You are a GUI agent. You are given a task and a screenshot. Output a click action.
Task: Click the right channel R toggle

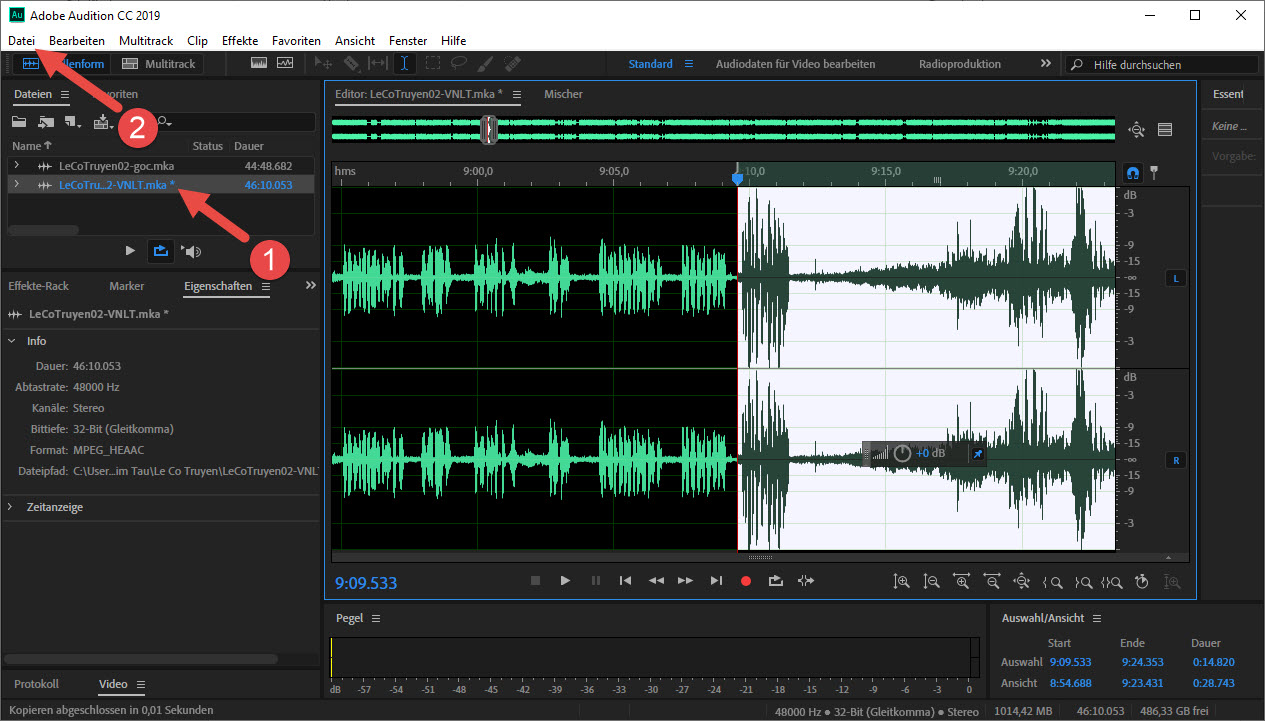[x=1175, y=461]
